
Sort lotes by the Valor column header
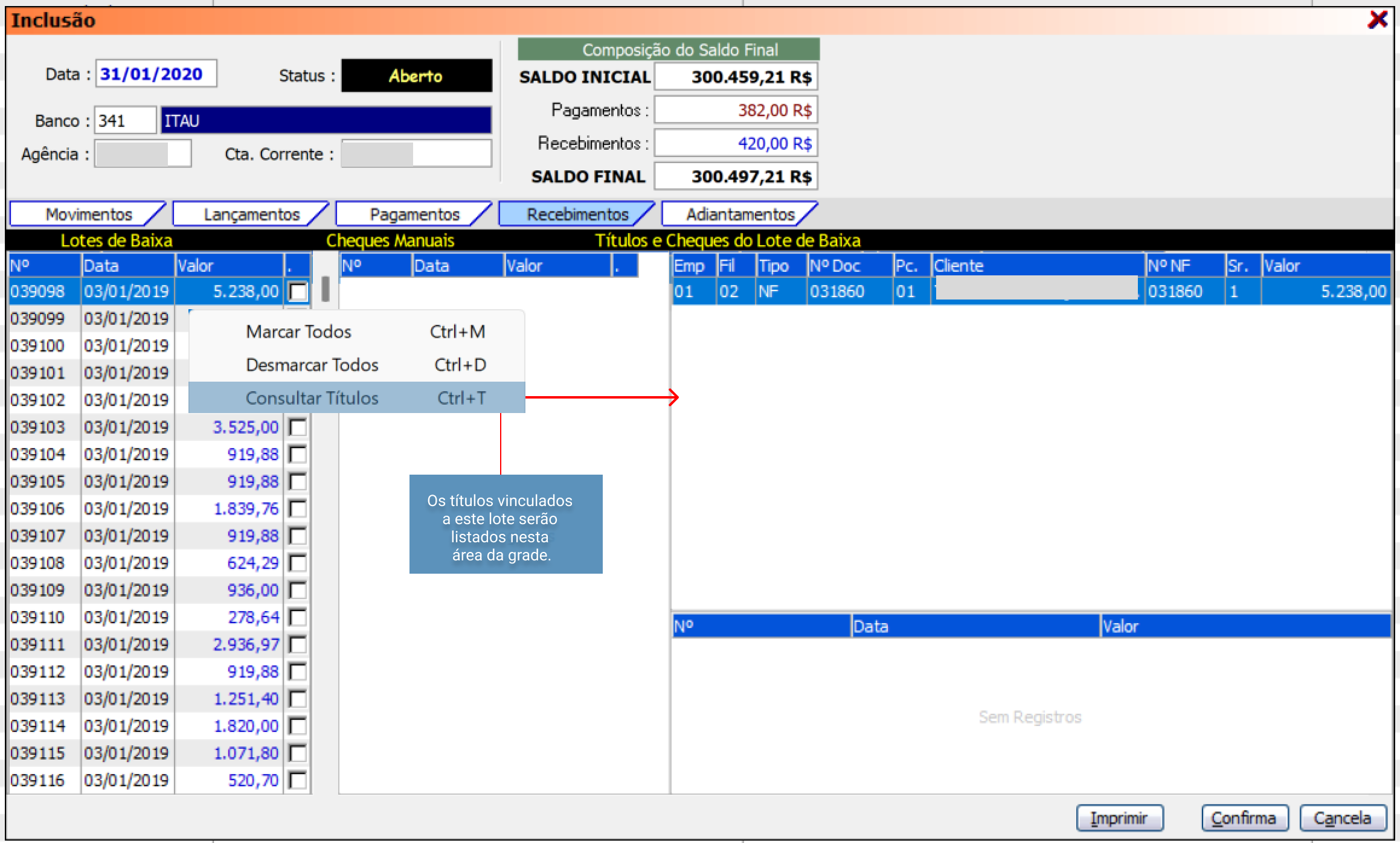(228, 266)
